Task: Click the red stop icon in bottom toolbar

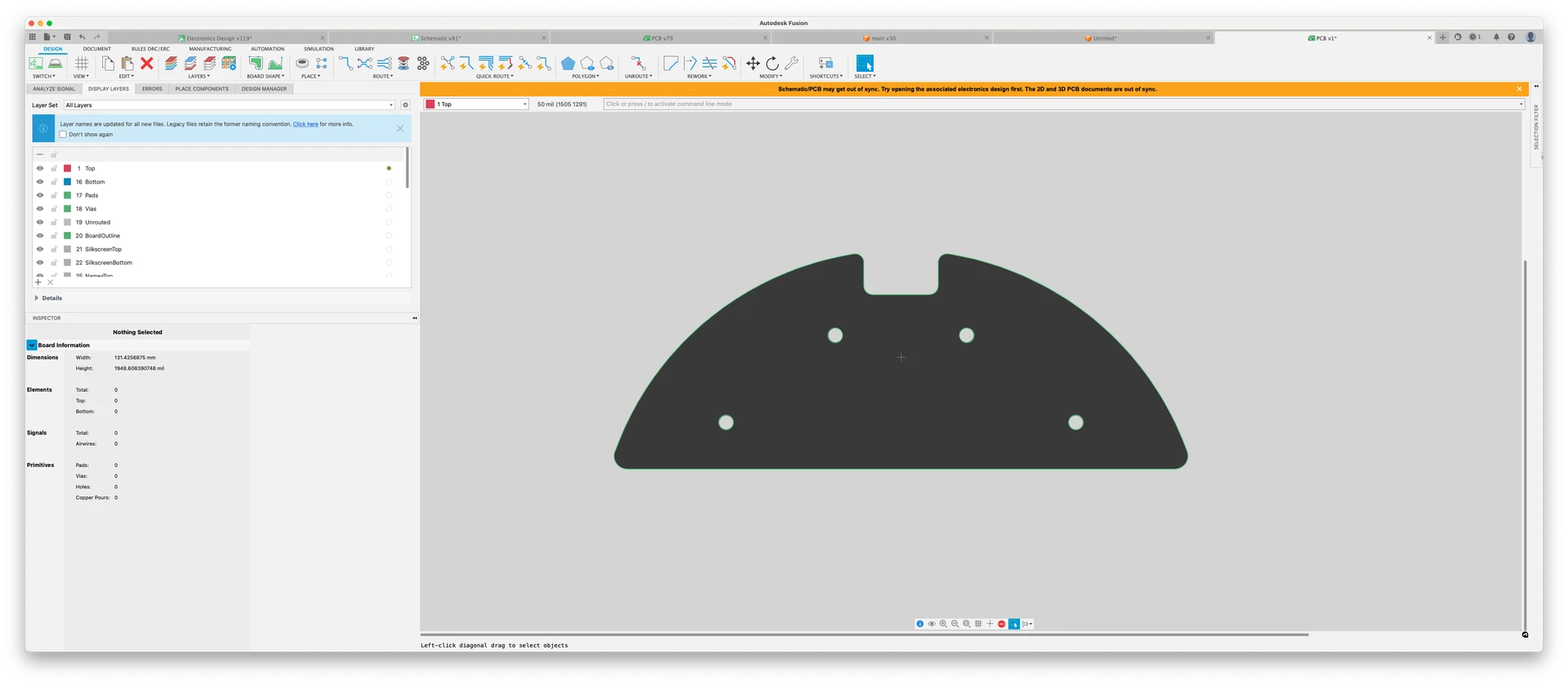Action: point(1001,624)
